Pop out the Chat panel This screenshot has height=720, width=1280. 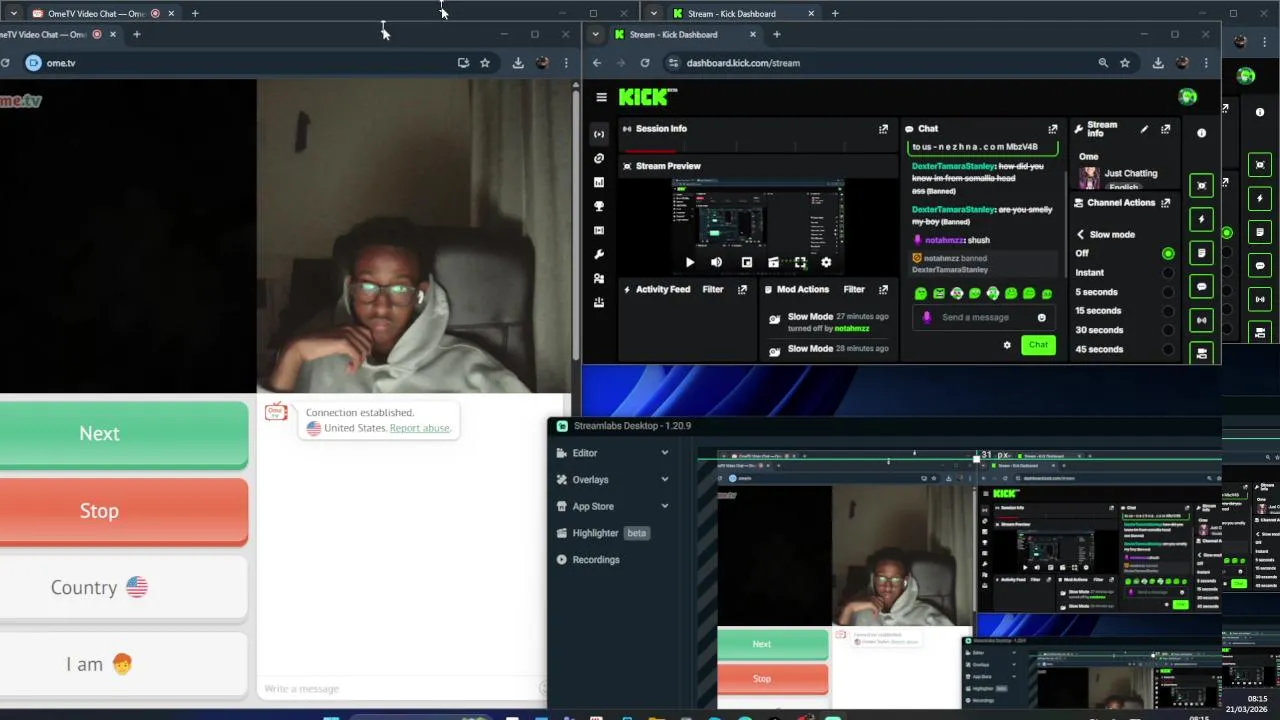point(1052,129)
